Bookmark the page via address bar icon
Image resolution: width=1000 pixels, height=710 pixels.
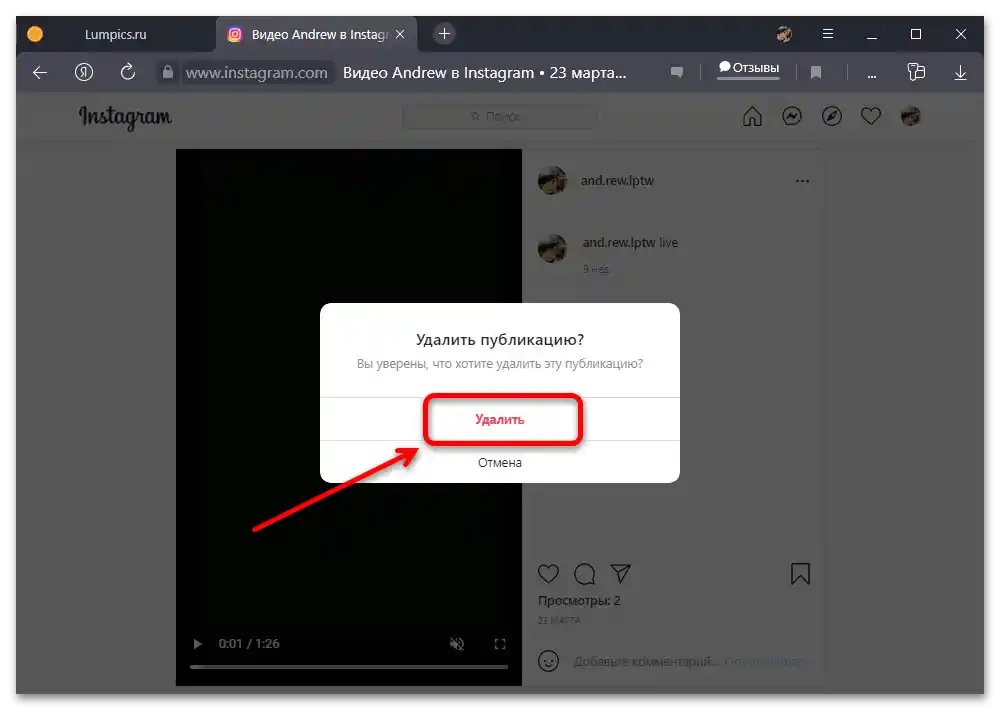816,73
